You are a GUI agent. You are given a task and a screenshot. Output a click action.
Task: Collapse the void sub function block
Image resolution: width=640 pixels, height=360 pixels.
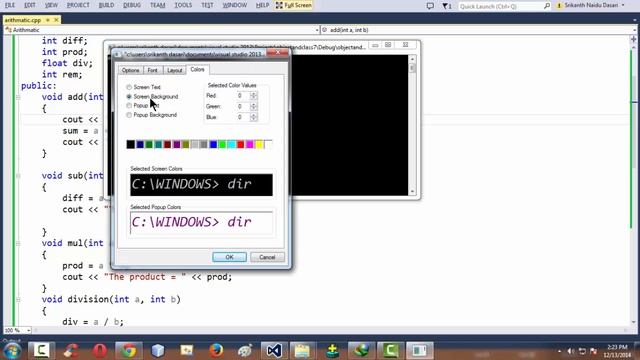(18, 176)
